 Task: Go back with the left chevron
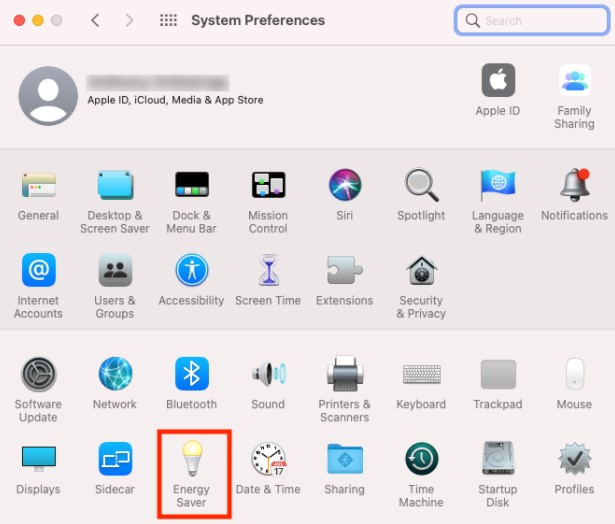tap(95, 20)
